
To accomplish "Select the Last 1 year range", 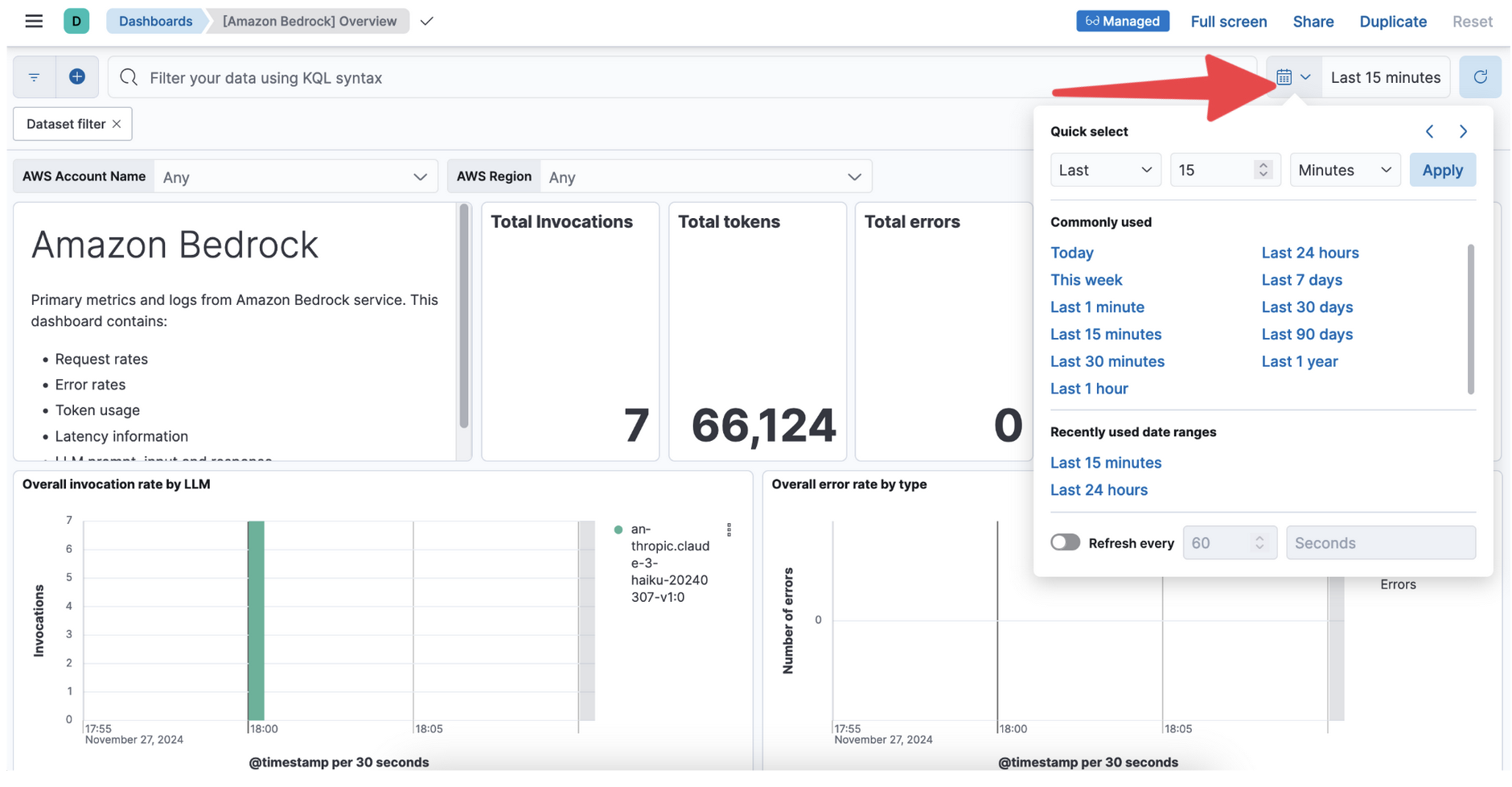I will click(1299, 361).
